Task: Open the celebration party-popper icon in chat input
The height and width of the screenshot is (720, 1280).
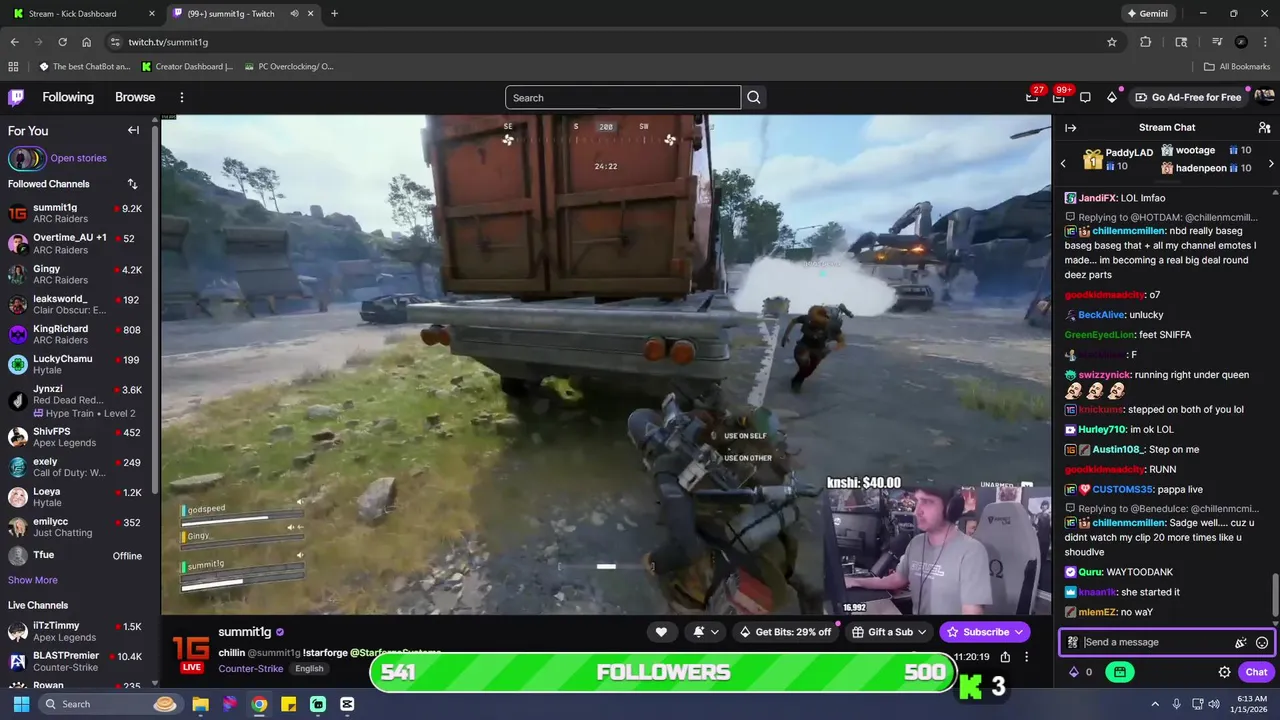Action: (x=1240, y=643)
